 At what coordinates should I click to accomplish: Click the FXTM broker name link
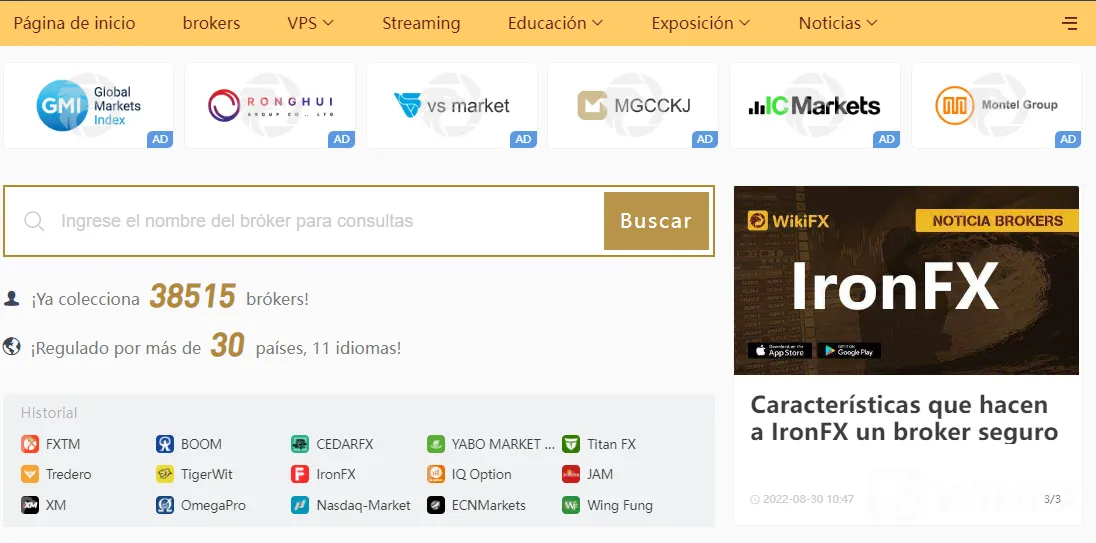click(x=63, y=444)
